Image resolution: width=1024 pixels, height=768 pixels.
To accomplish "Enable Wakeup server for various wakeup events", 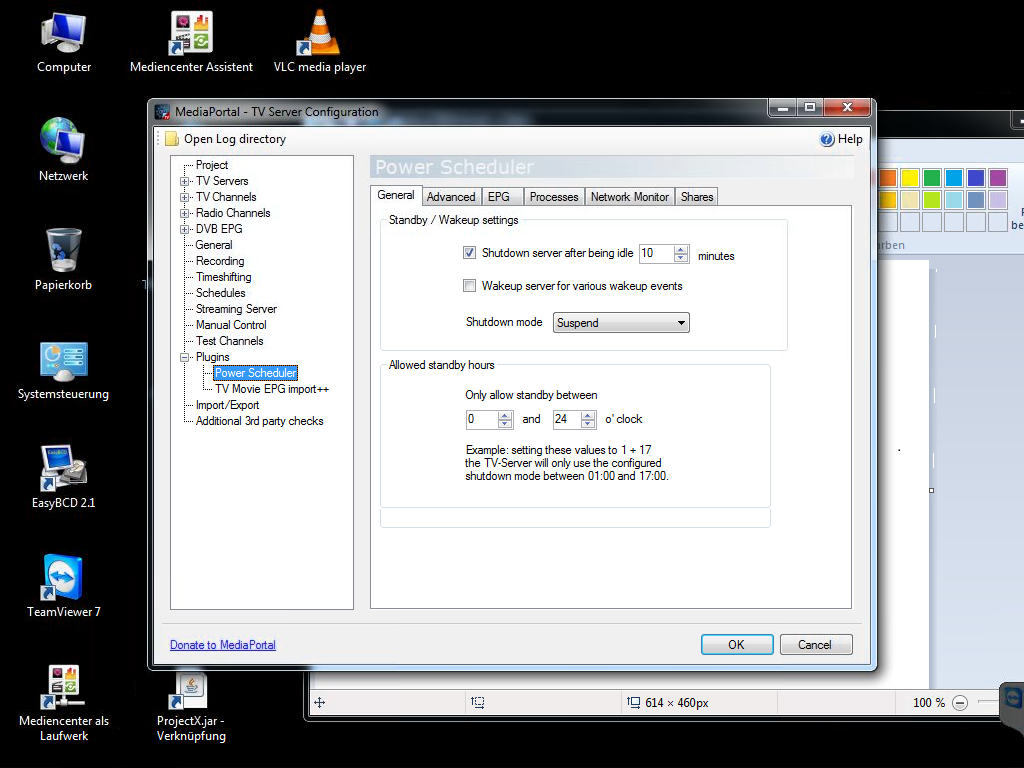I will [x=469, y=286].
